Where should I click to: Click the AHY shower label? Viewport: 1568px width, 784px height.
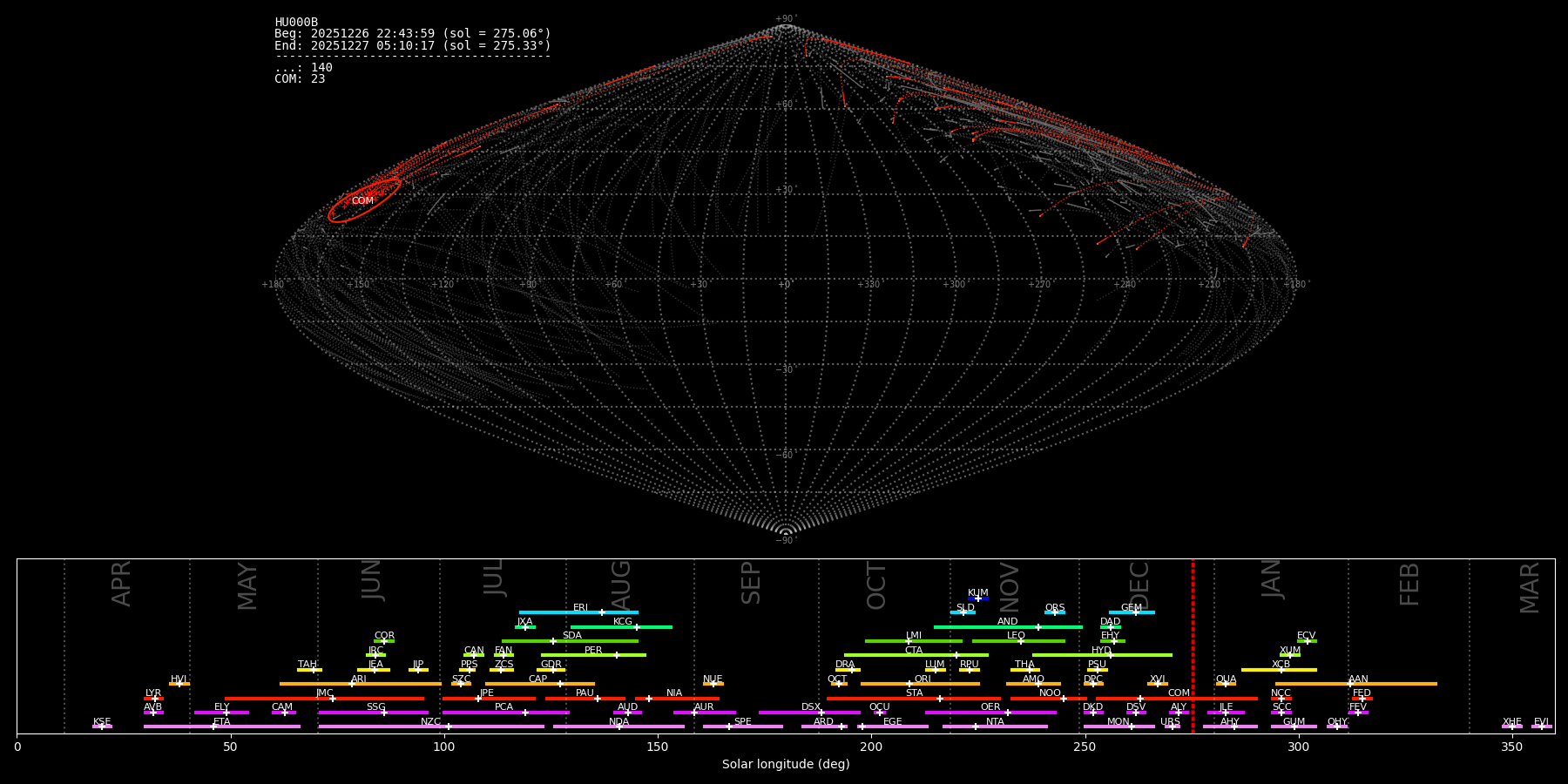(1229, 721)
